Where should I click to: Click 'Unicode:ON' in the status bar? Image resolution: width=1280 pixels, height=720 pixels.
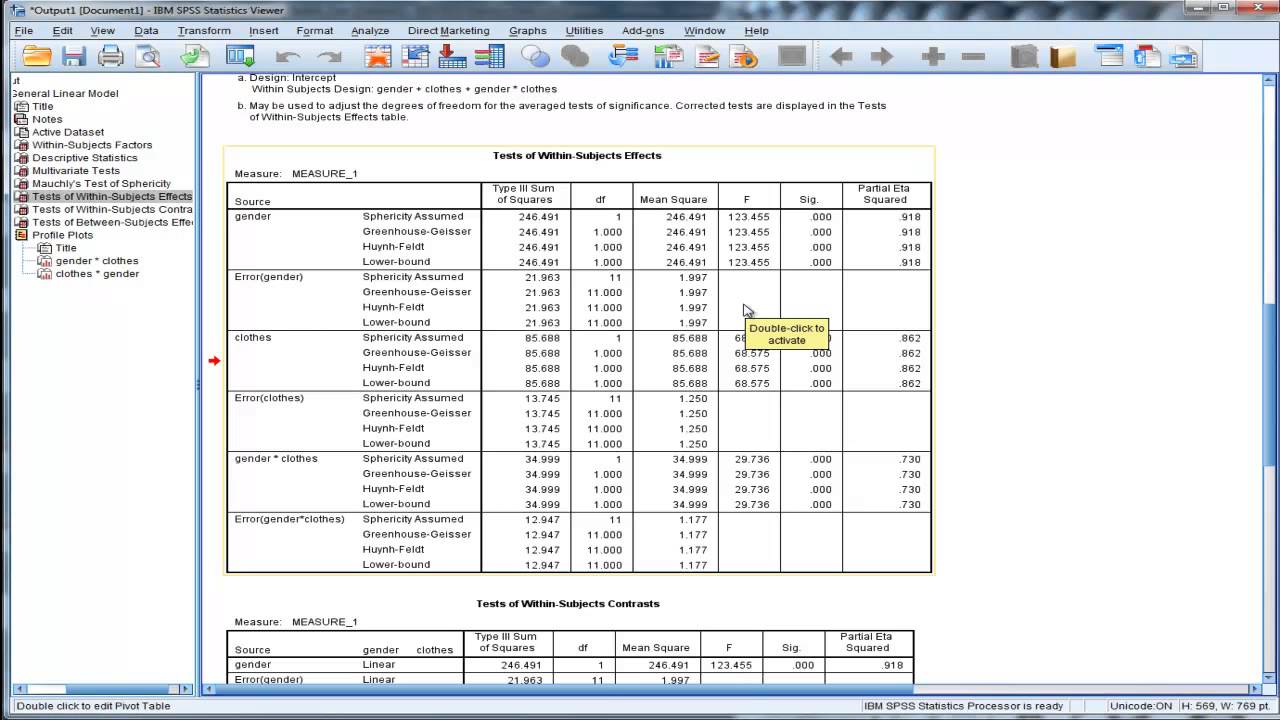pos(1142,706)
